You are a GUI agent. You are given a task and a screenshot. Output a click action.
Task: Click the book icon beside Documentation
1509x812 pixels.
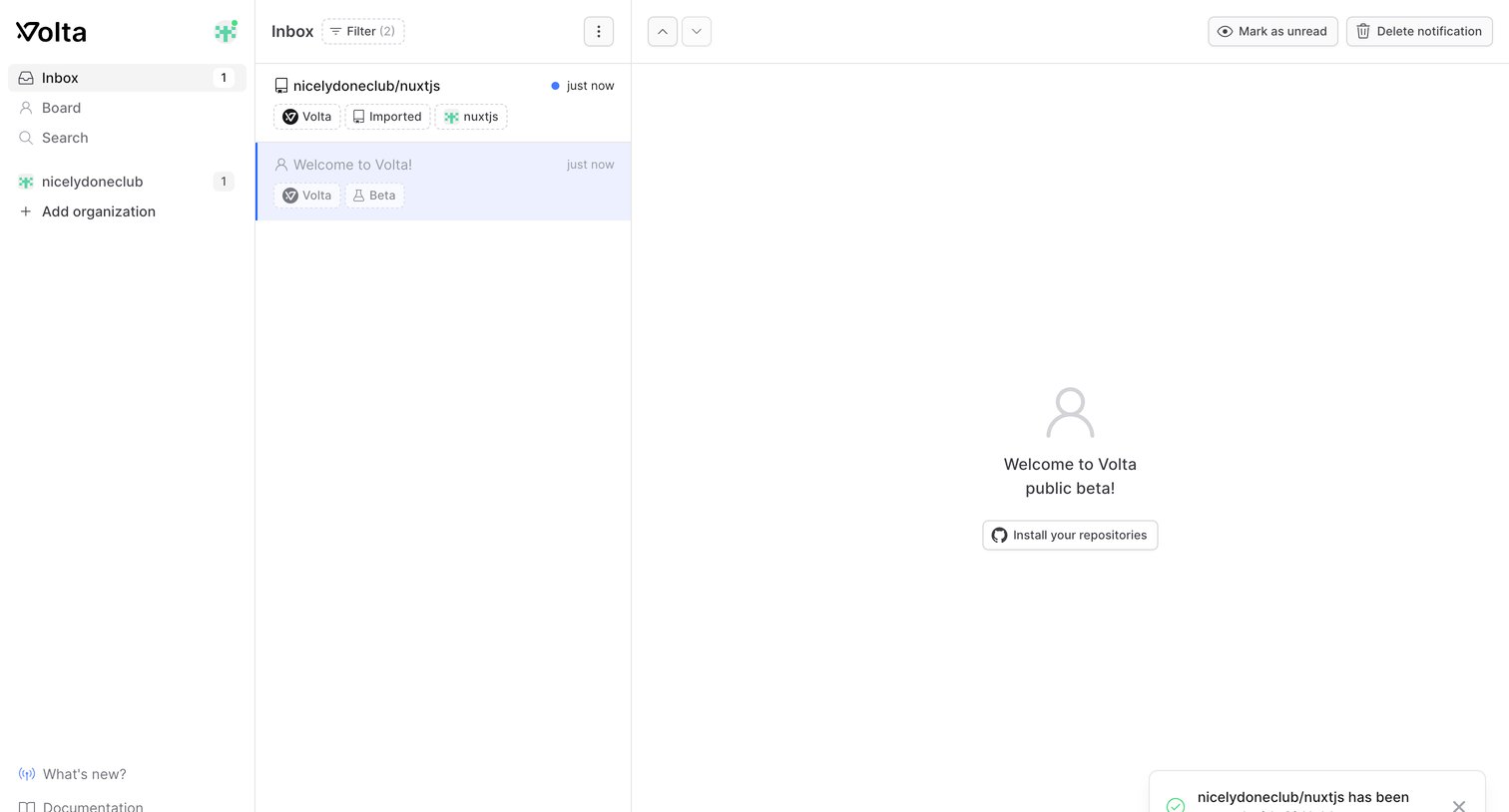pyautogui.click(x=27, y=806)
